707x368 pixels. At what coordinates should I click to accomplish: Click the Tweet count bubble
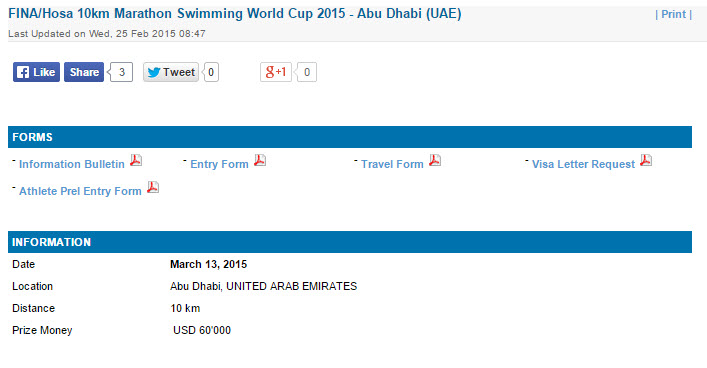click(211, 72)
